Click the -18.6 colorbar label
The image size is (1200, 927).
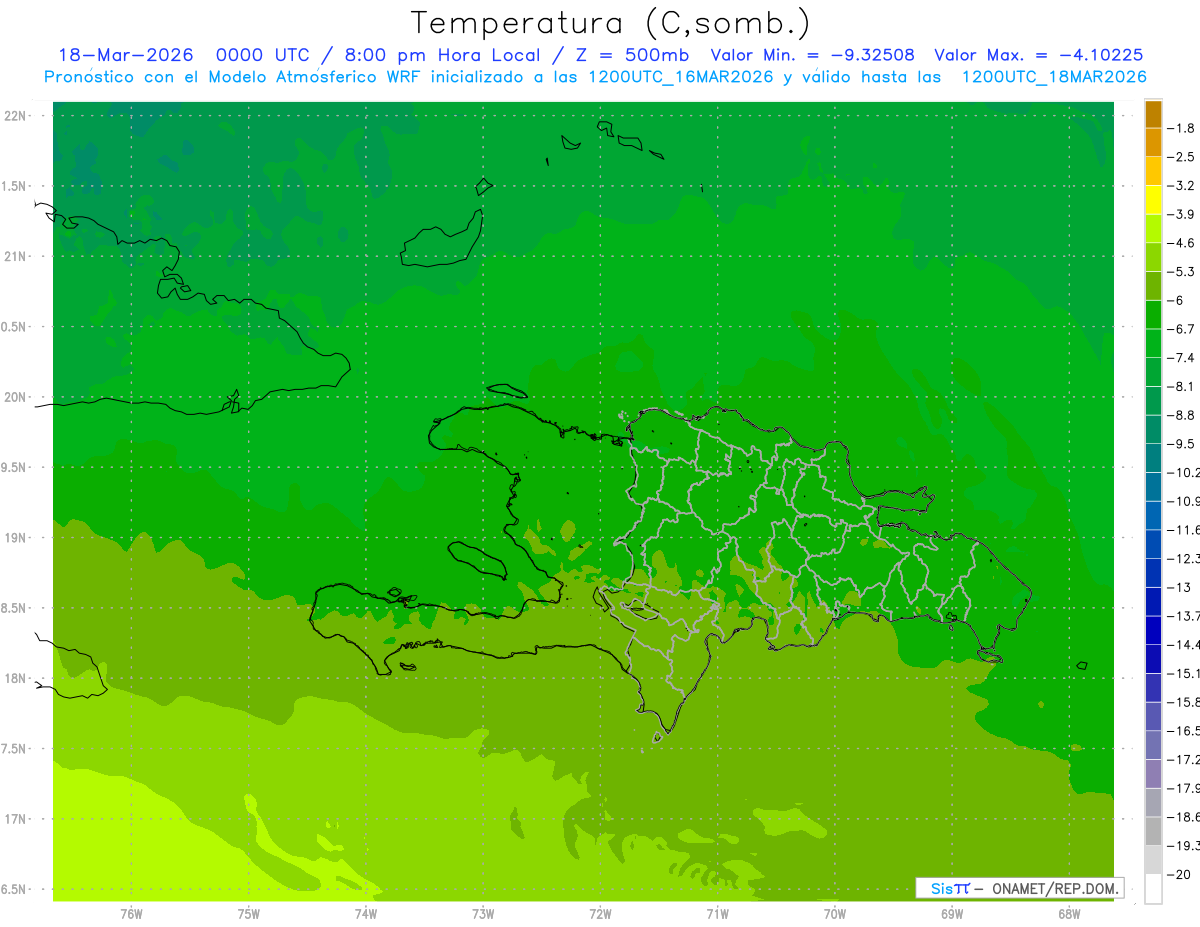coord(1184,817)
